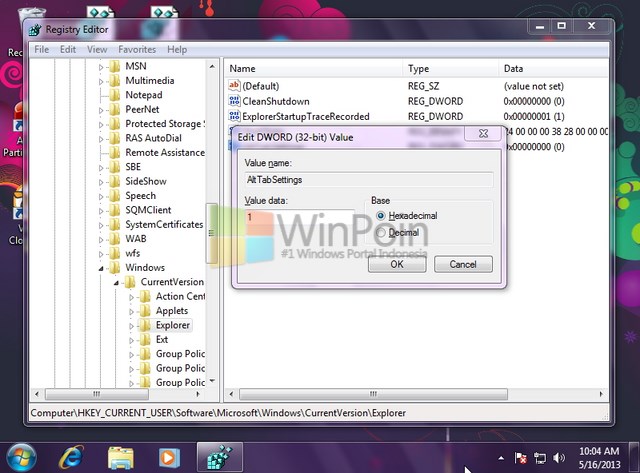Select the SideShow key label
Screen dimensions: 640x473
click(x=146, y=181)
